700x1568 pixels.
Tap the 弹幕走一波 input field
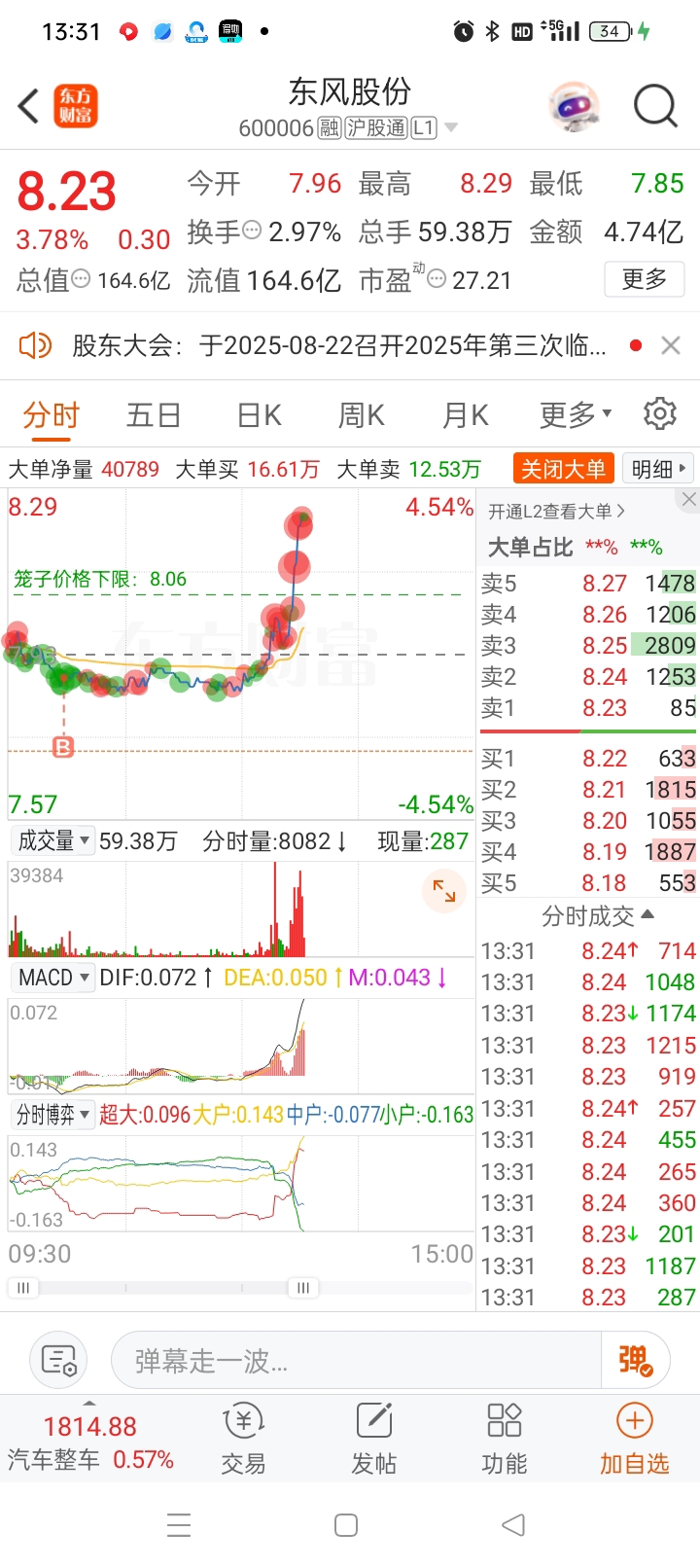point(356,1360)
